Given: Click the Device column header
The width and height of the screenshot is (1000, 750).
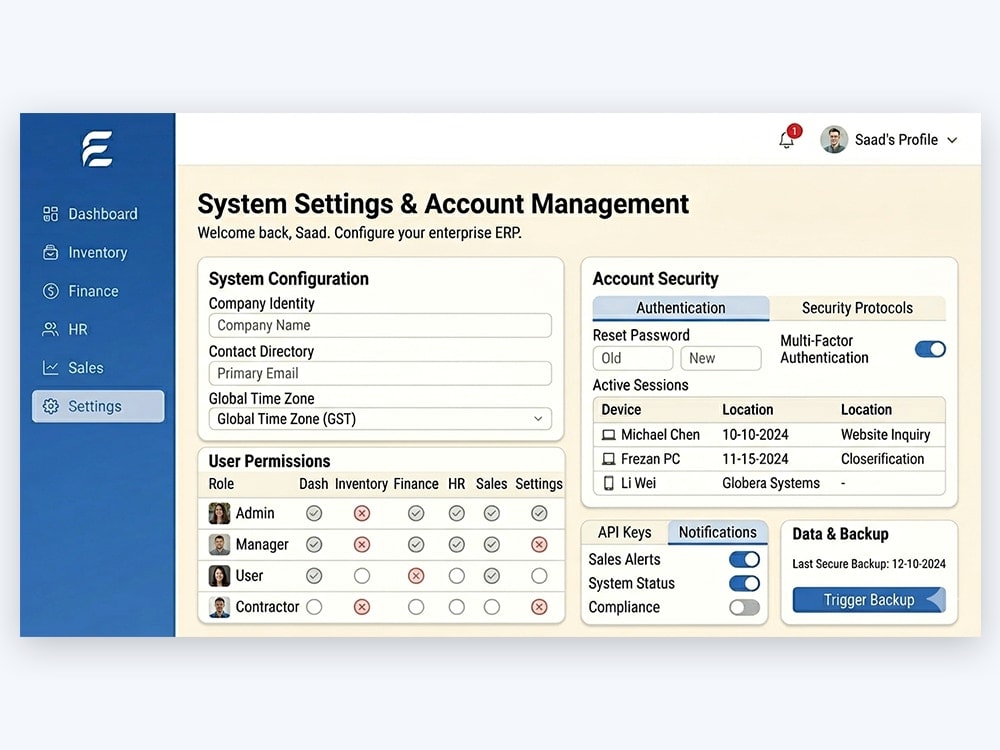Looking at the screenshot, I should (x=621, y=409).
